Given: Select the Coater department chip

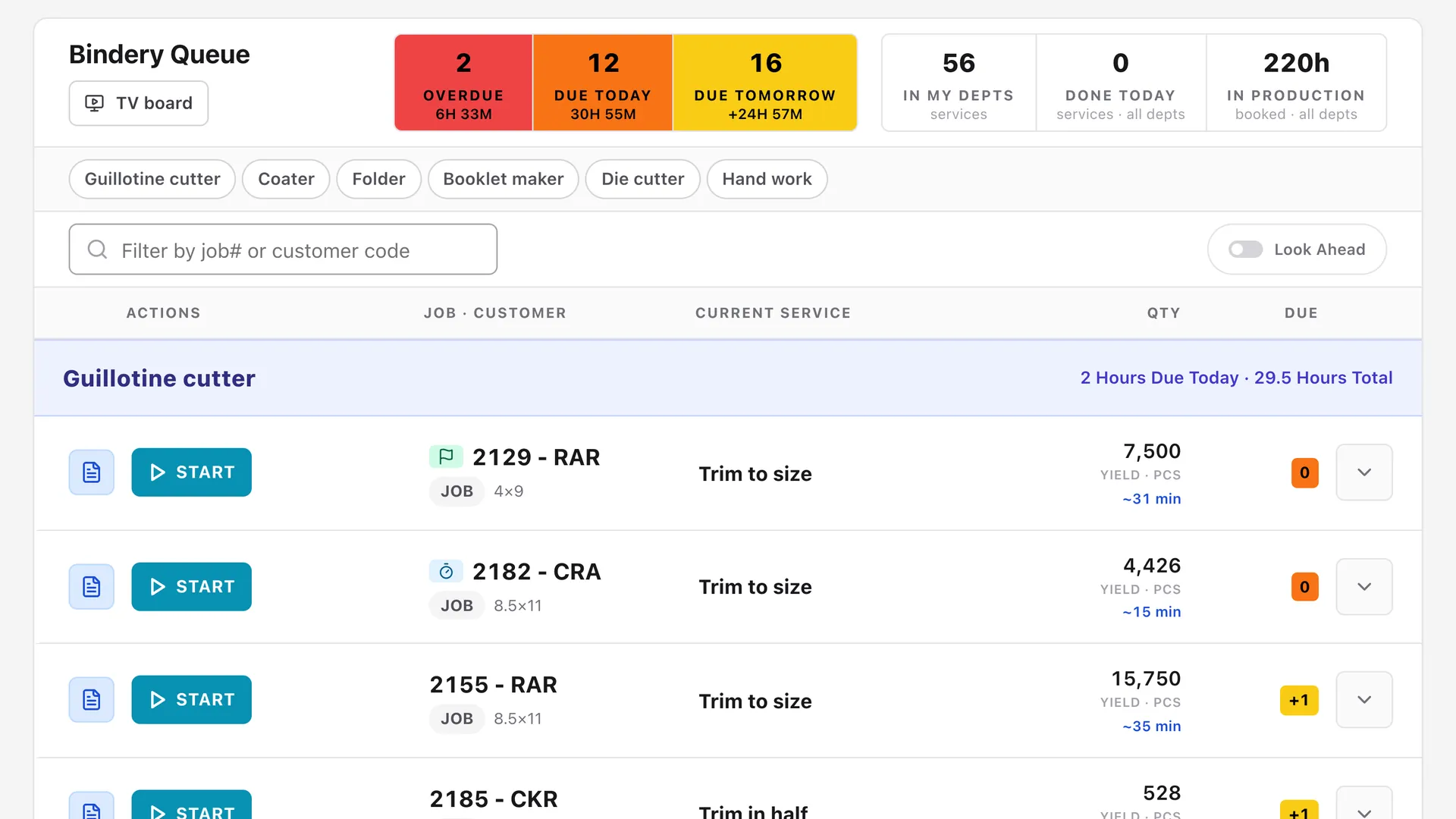Looking at the screenshot, I should point(286,179).
